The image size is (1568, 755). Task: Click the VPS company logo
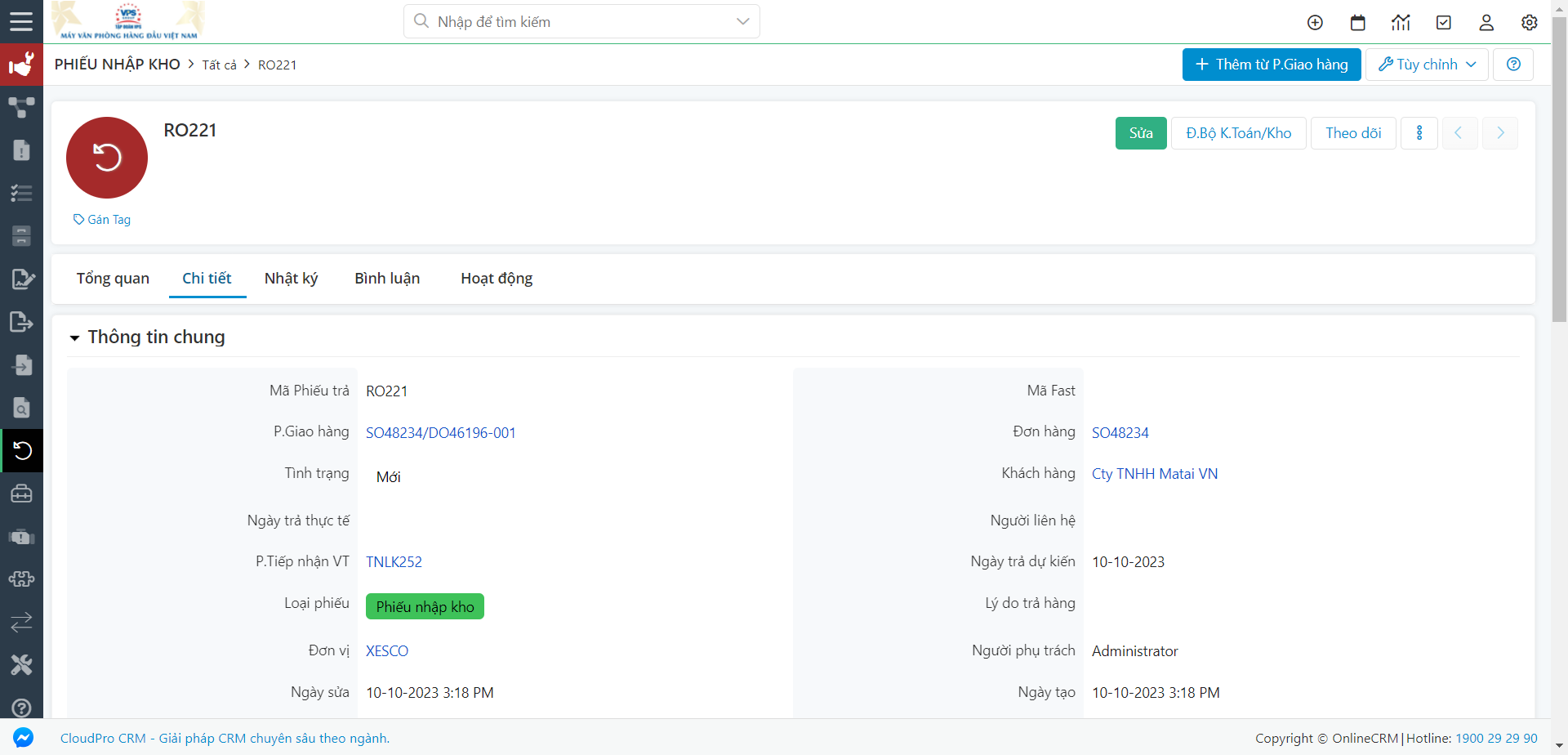pyautogui.click(x=129, y=20)
